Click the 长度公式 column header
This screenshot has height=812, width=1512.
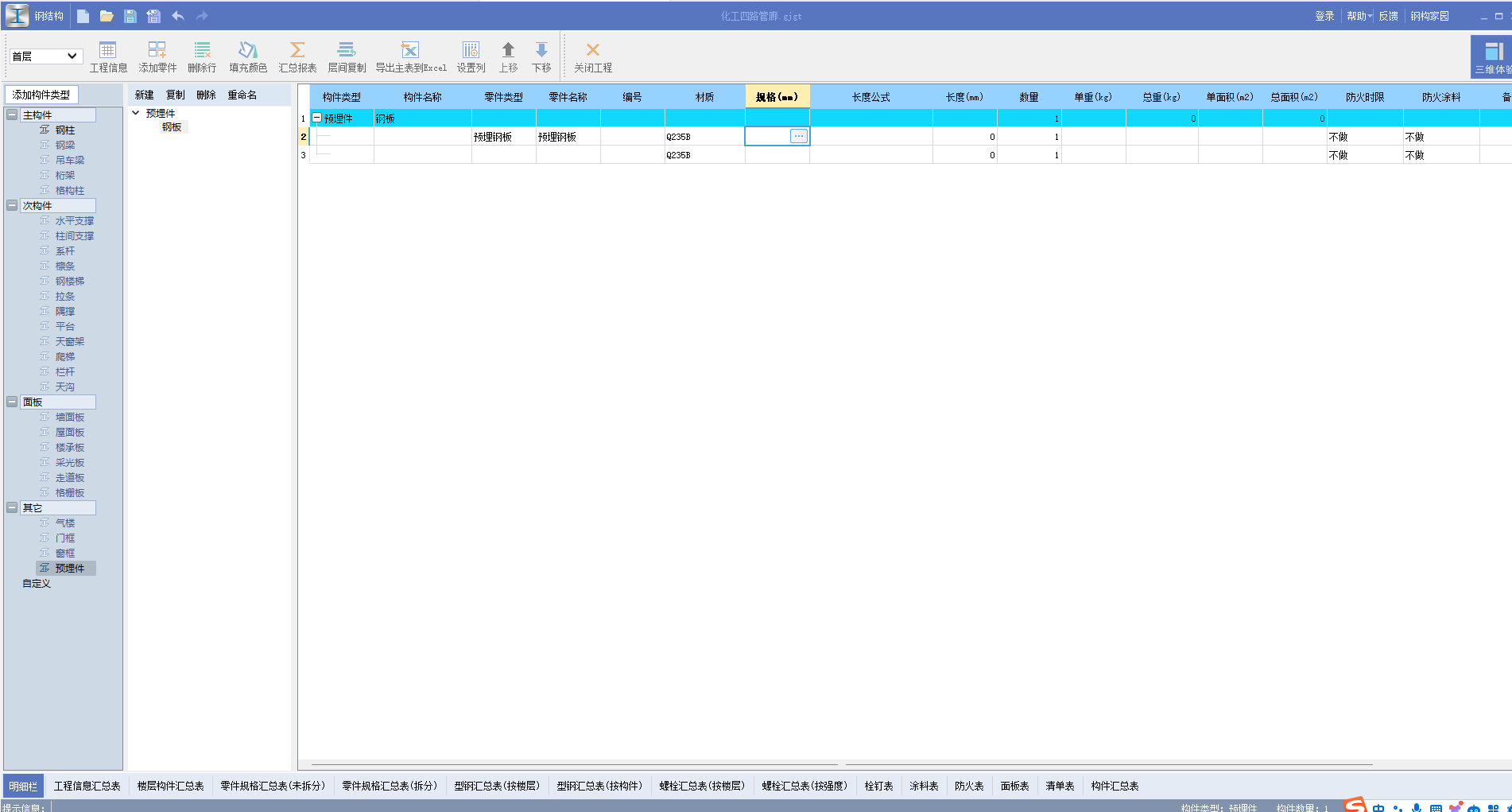pyautogui.click(x=870, y=96)
